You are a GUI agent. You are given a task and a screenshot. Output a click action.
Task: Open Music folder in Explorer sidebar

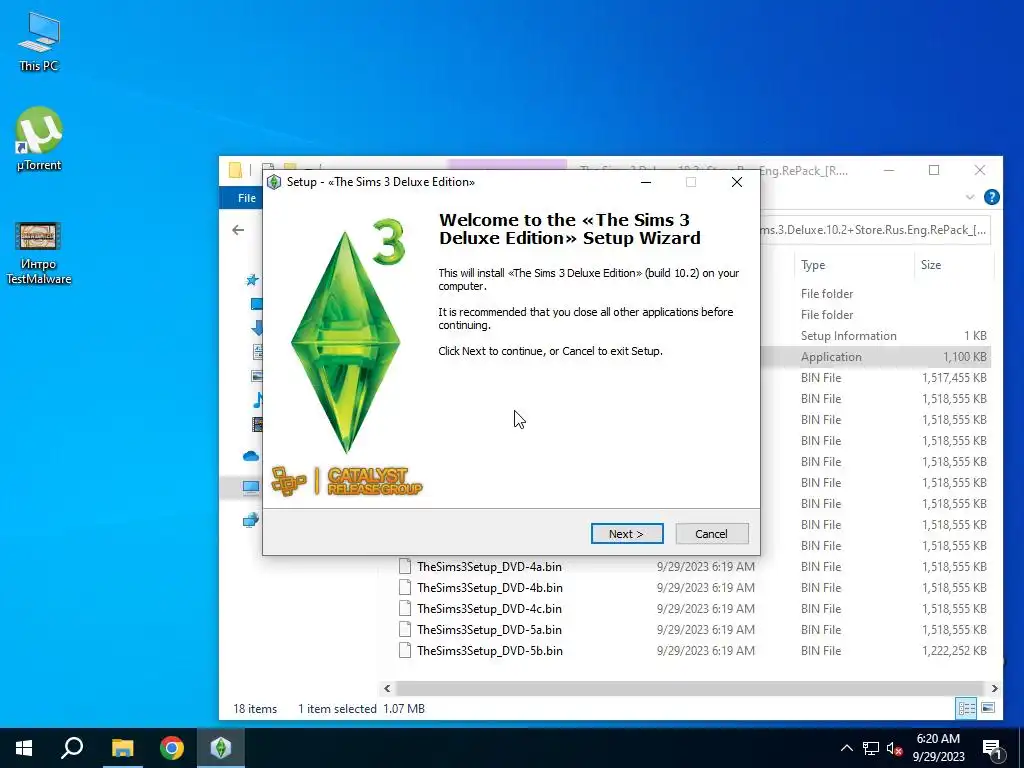(x=257, y=400)
